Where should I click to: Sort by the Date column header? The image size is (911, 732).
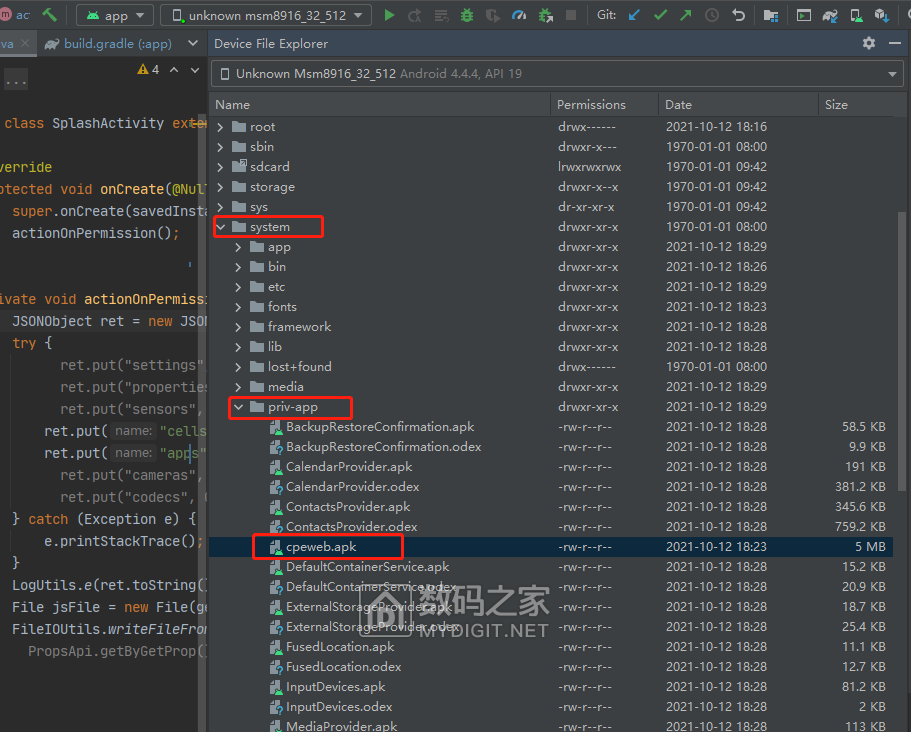(738, 105)
